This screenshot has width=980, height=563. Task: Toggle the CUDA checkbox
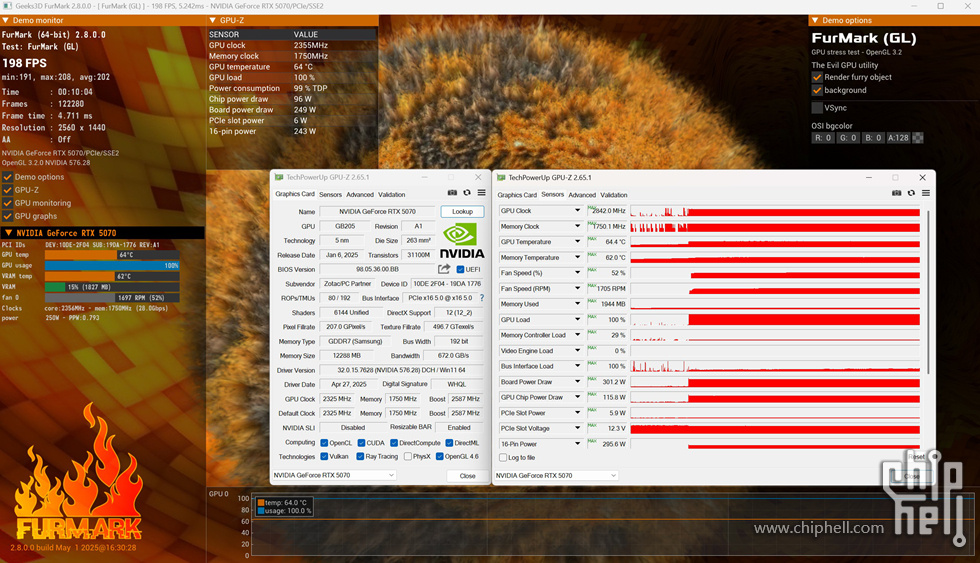361,443
